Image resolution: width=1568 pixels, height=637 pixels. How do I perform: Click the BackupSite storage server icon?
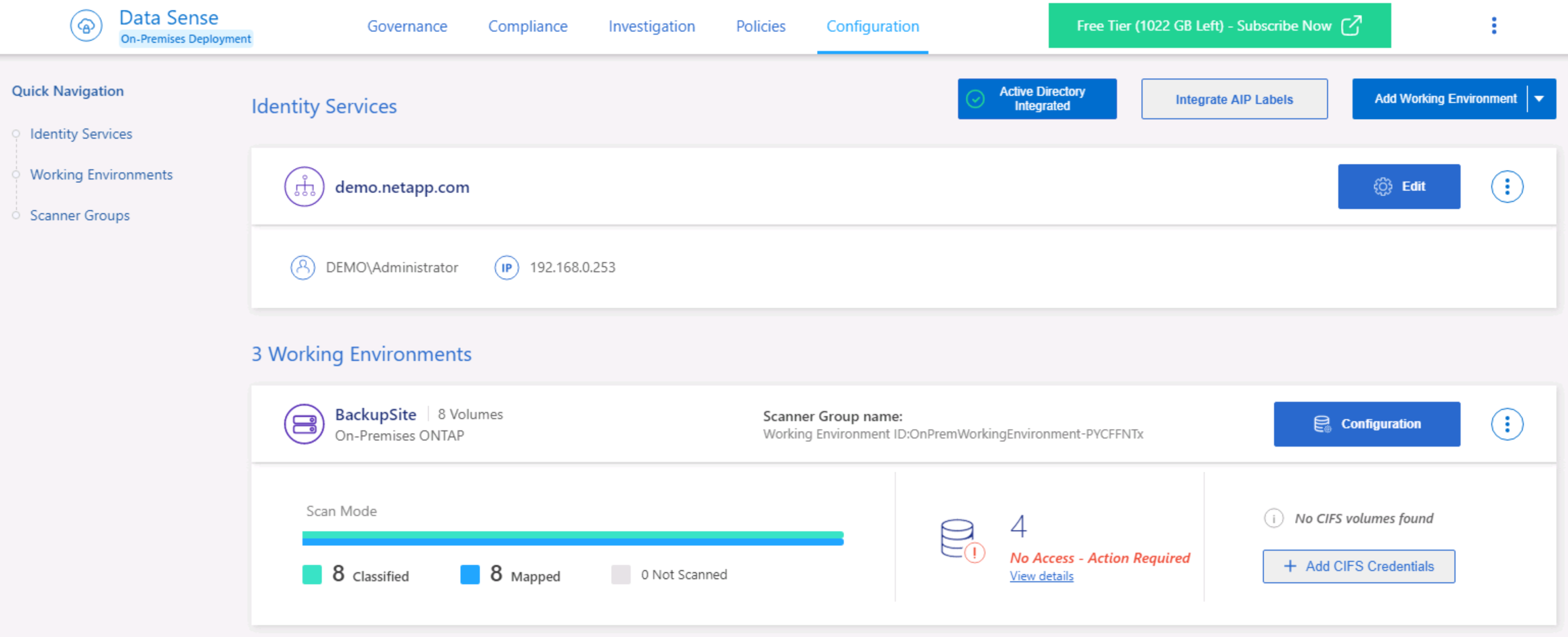click(304, 424)
